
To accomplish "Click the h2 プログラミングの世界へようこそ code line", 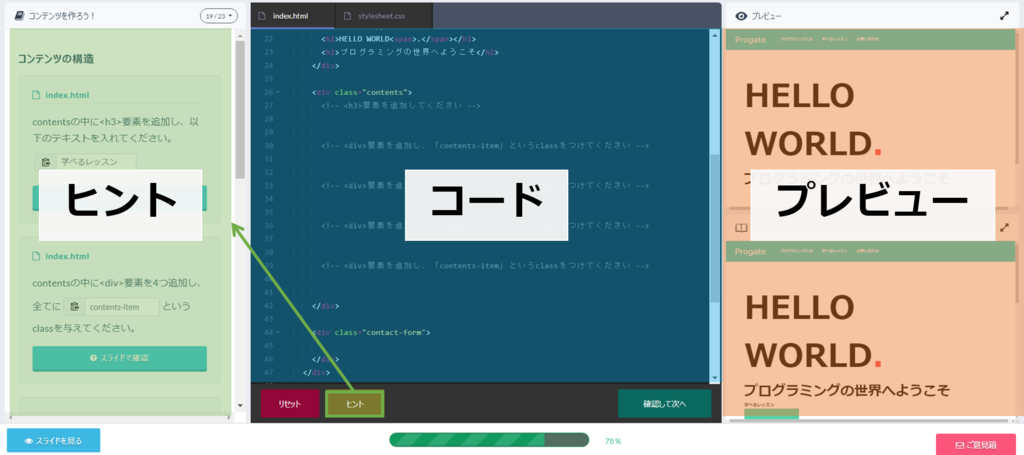I will click(x=409, y=52).
